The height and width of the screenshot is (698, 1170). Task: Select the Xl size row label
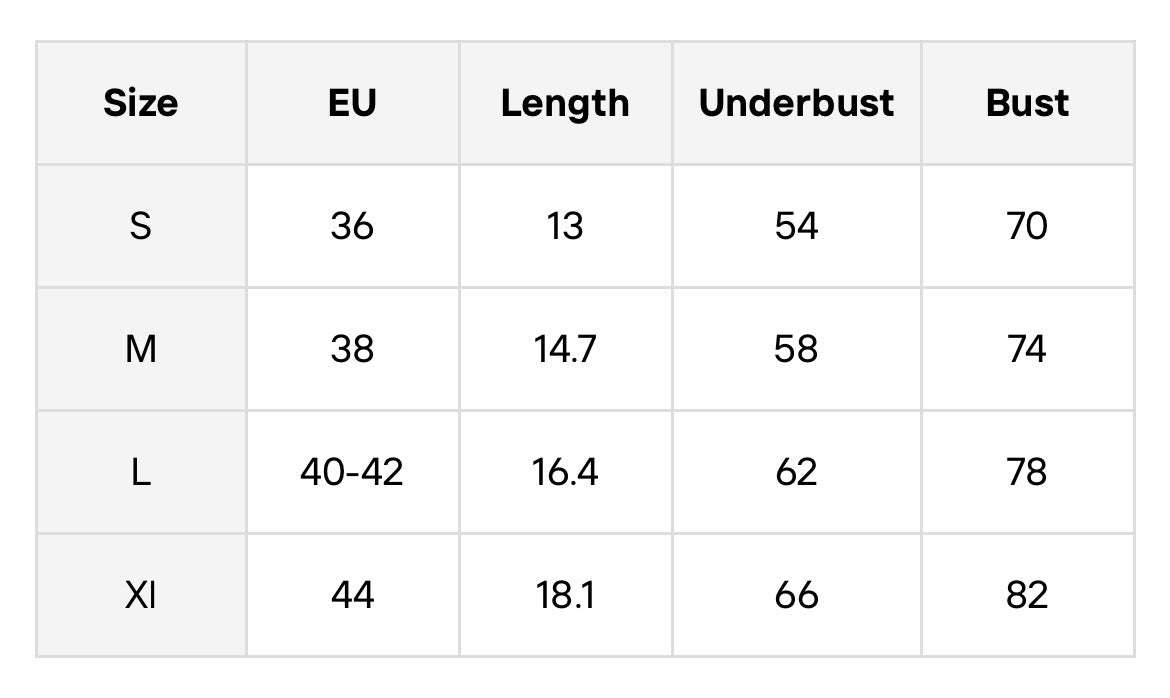point(141,595)
